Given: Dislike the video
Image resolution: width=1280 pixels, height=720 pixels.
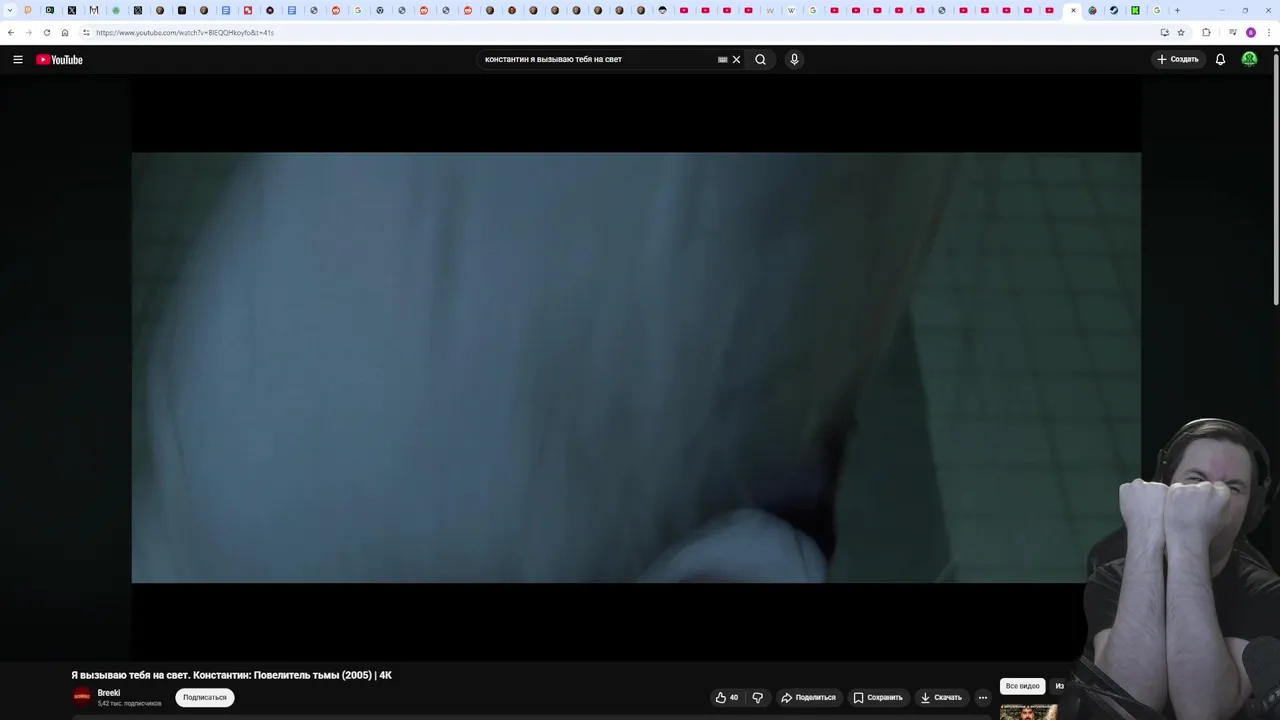Looking at the screenshot, I should tap(757, 698).
